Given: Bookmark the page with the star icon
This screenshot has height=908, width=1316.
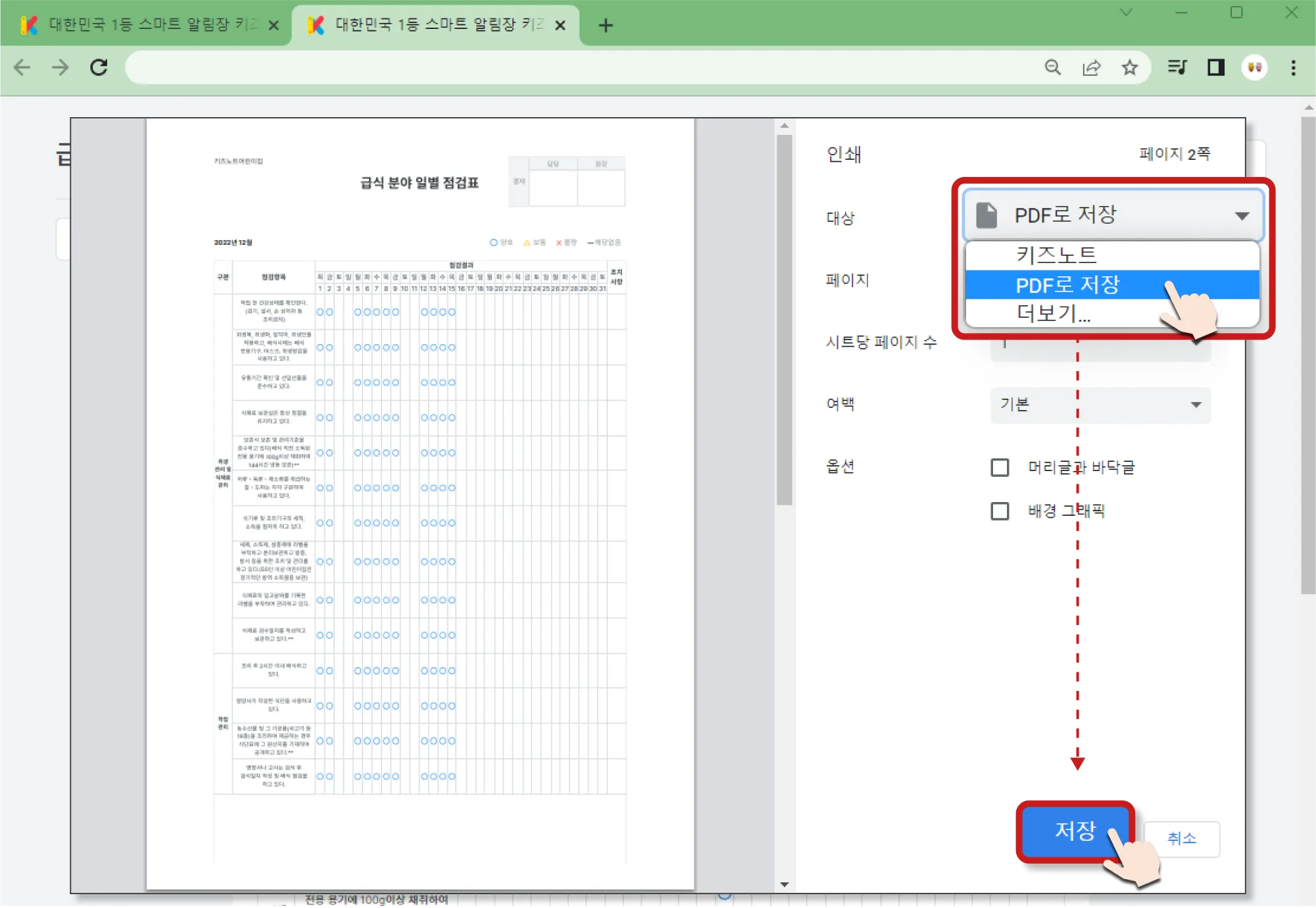Looking at the screenshot, I should (x=1130, y=67).
